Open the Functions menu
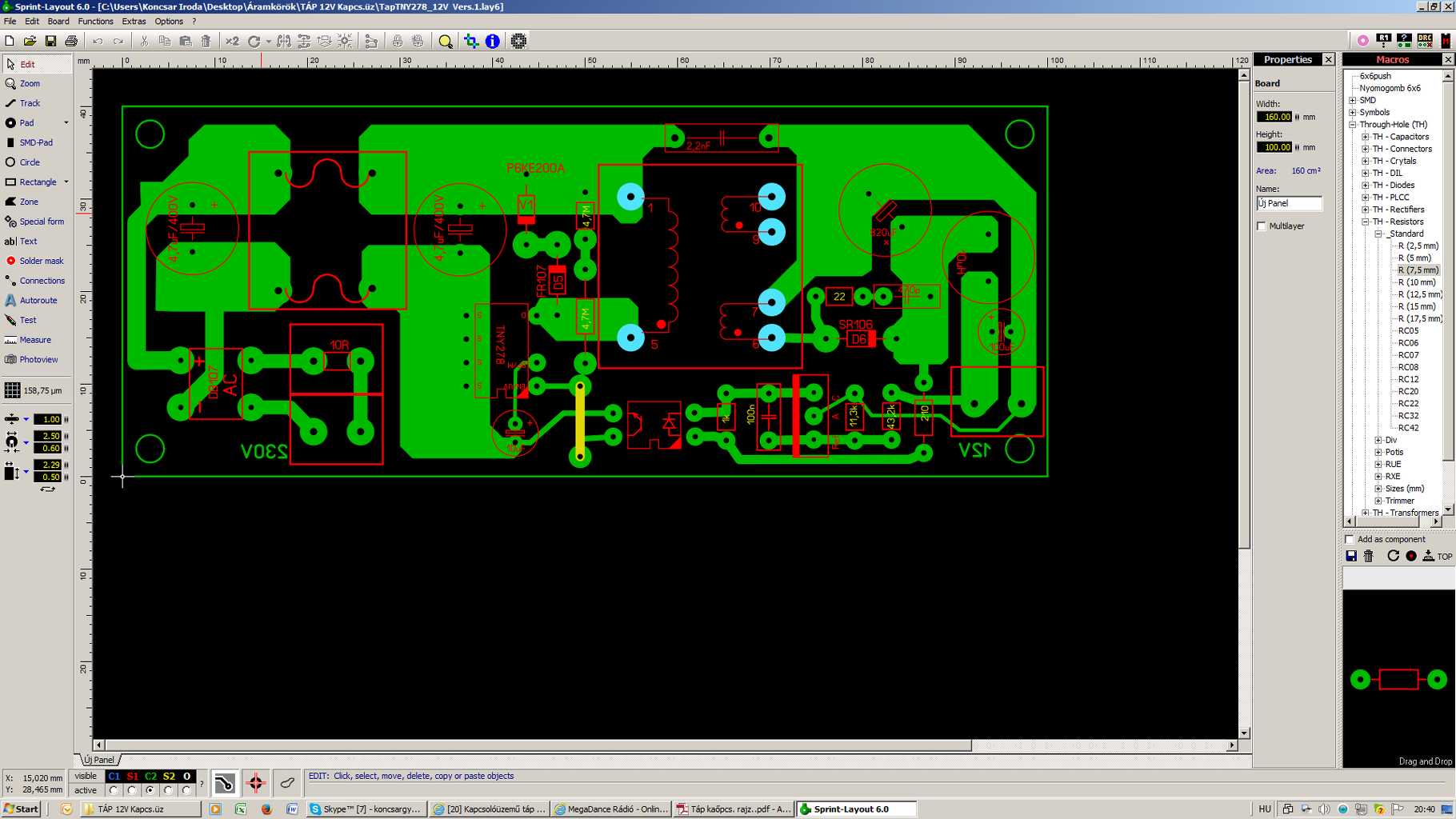Viewport: 1456px width, 819px height. tap(95, 22)
